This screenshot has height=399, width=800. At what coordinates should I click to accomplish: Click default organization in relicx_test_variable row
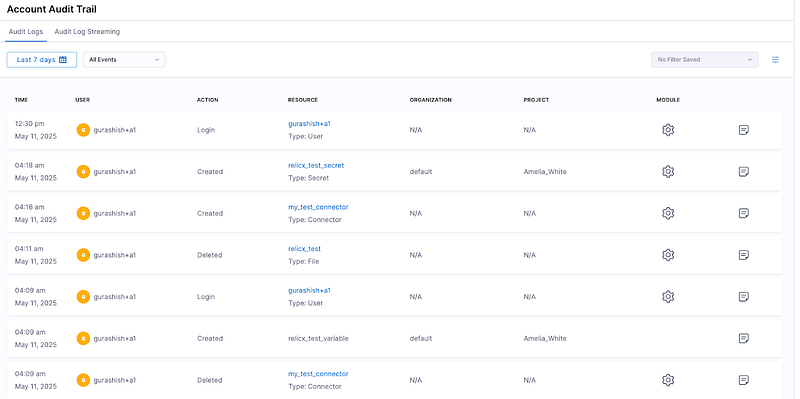click(421, 338)
